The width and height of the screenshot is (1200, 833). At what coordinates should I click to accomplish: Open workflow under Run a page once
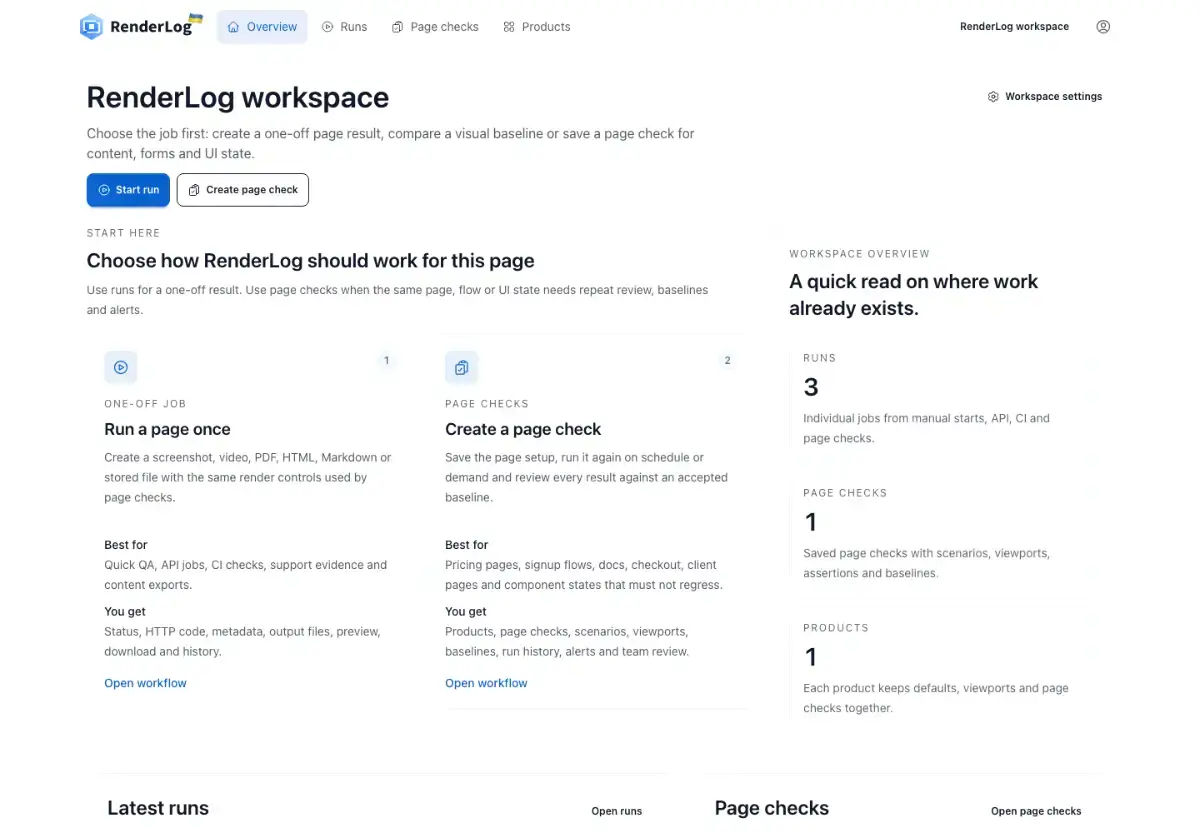pyautogui.click(x=145, y=683)
